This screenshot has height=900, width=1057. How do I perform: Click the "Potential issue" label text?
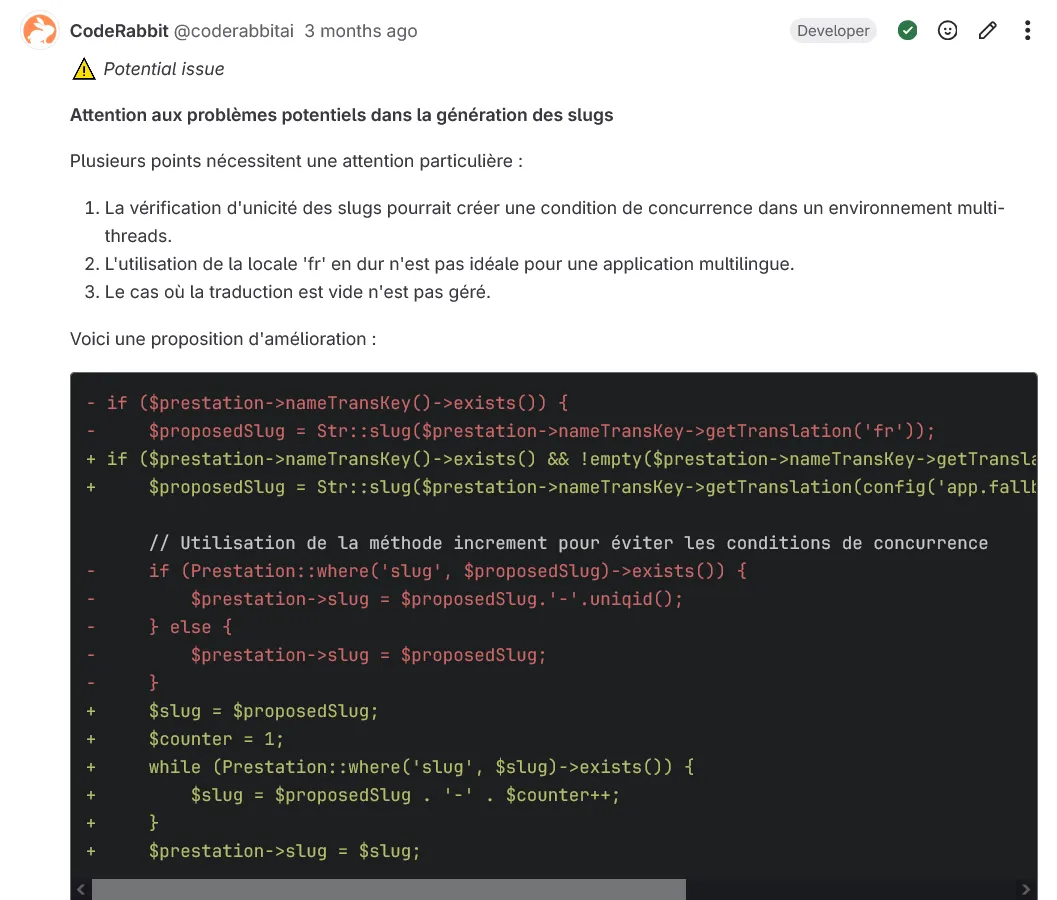tap(164, 69)
